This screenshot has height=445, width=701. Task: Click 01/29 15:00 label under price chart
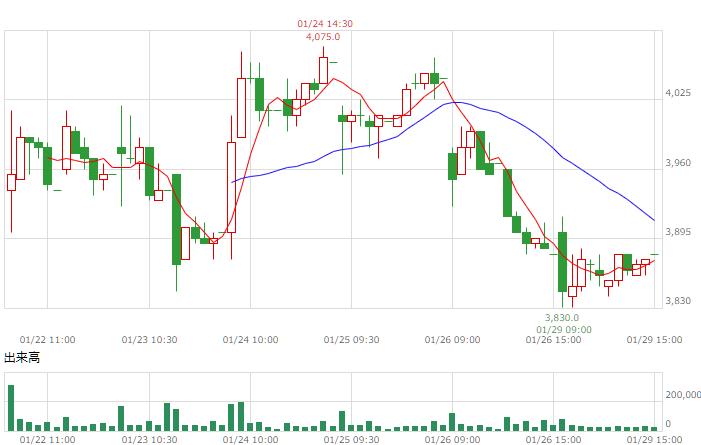pyautogui.click(x=655, y=340)
